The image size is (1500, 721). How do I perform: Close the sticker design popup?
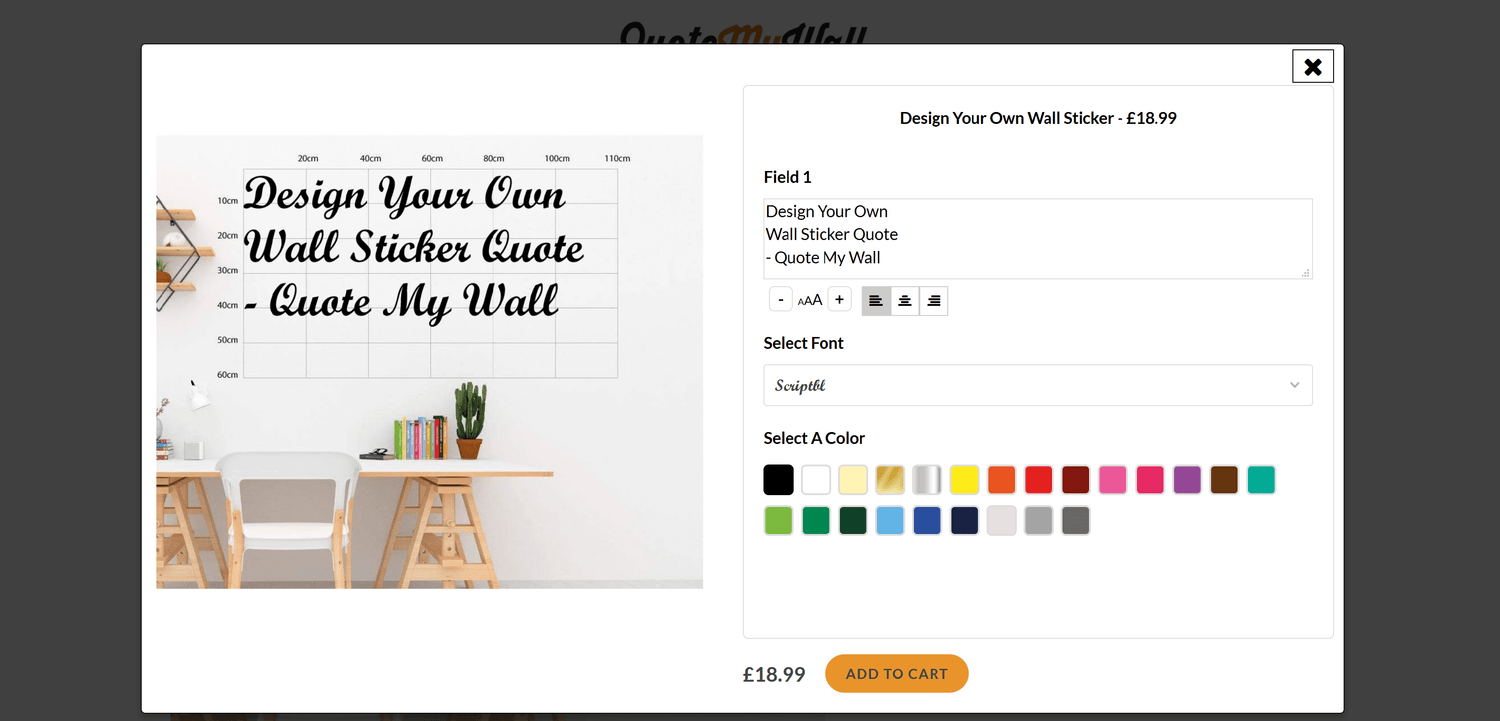(1312, 66)
